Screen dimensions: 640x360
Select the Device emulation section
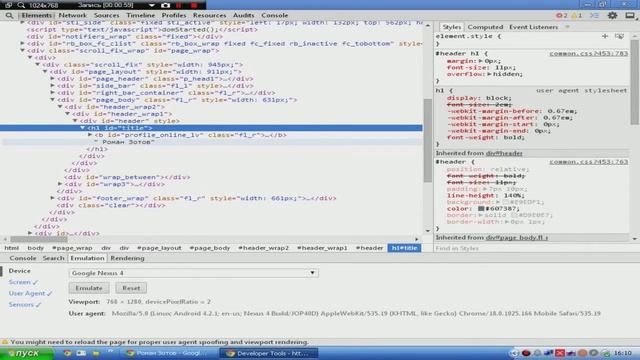pos(20,271)
